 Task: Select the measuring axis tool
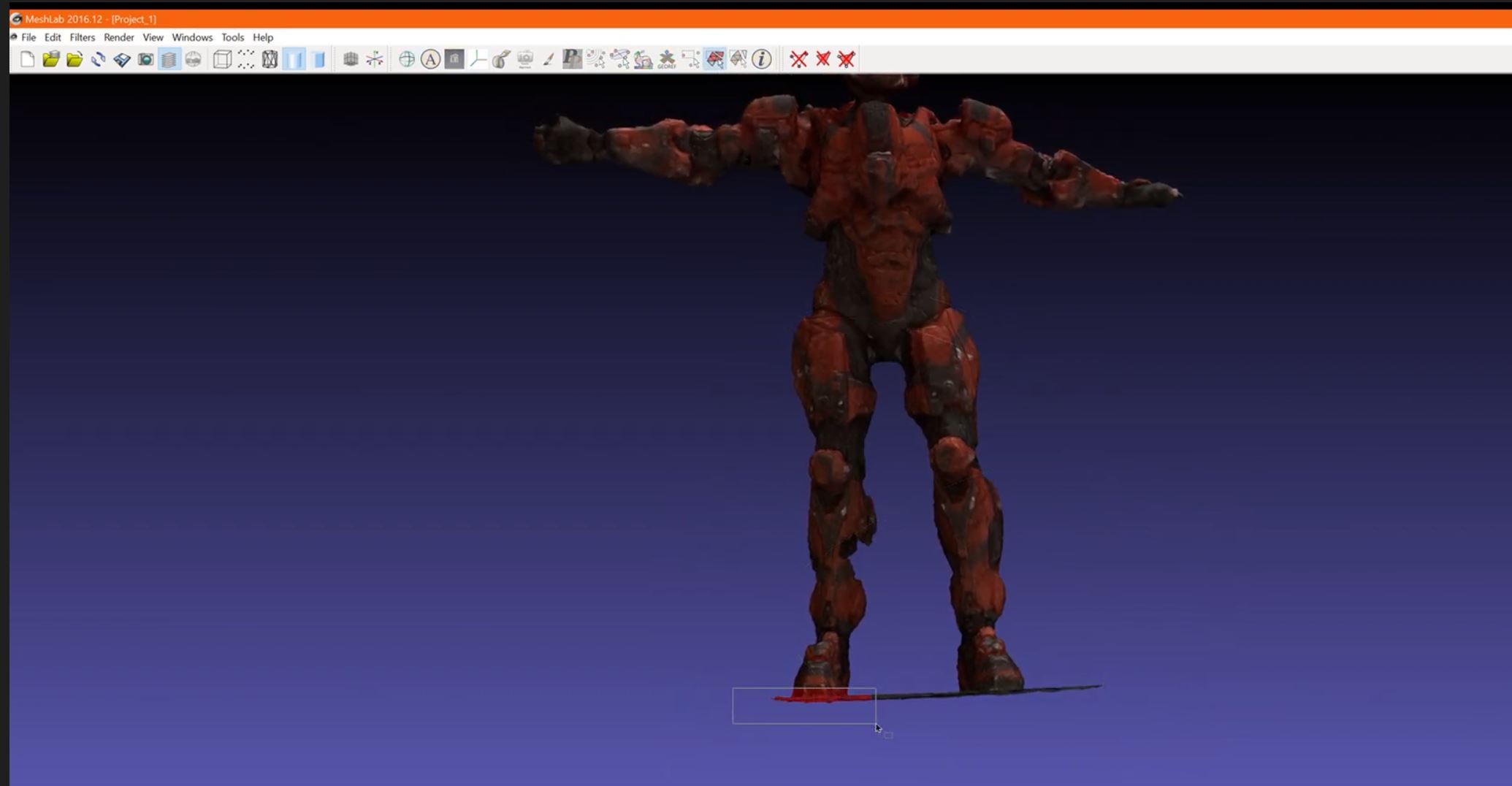(478, 59)
